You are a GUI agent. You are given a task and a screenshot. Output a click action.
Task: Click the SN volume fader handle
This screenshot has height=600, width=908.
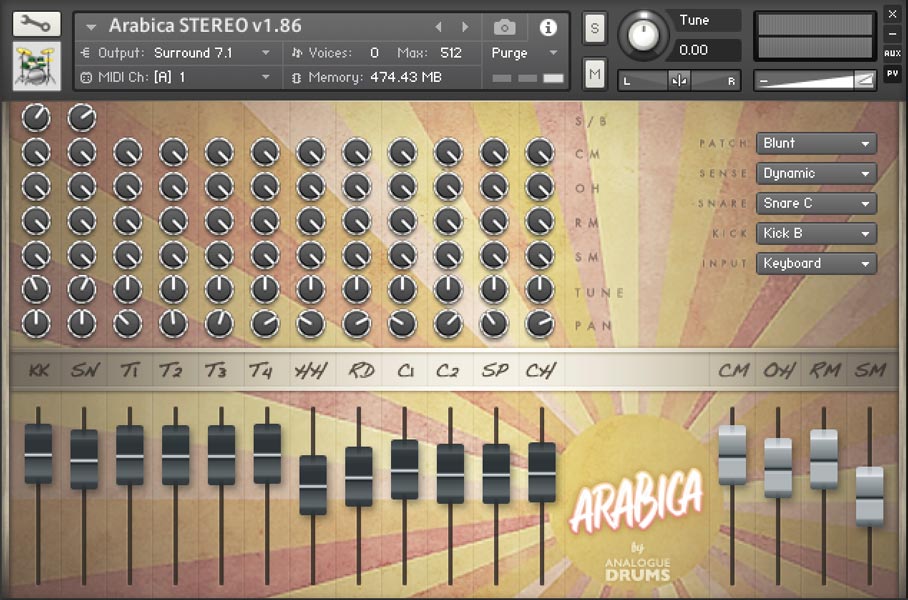tap(84, 460)
